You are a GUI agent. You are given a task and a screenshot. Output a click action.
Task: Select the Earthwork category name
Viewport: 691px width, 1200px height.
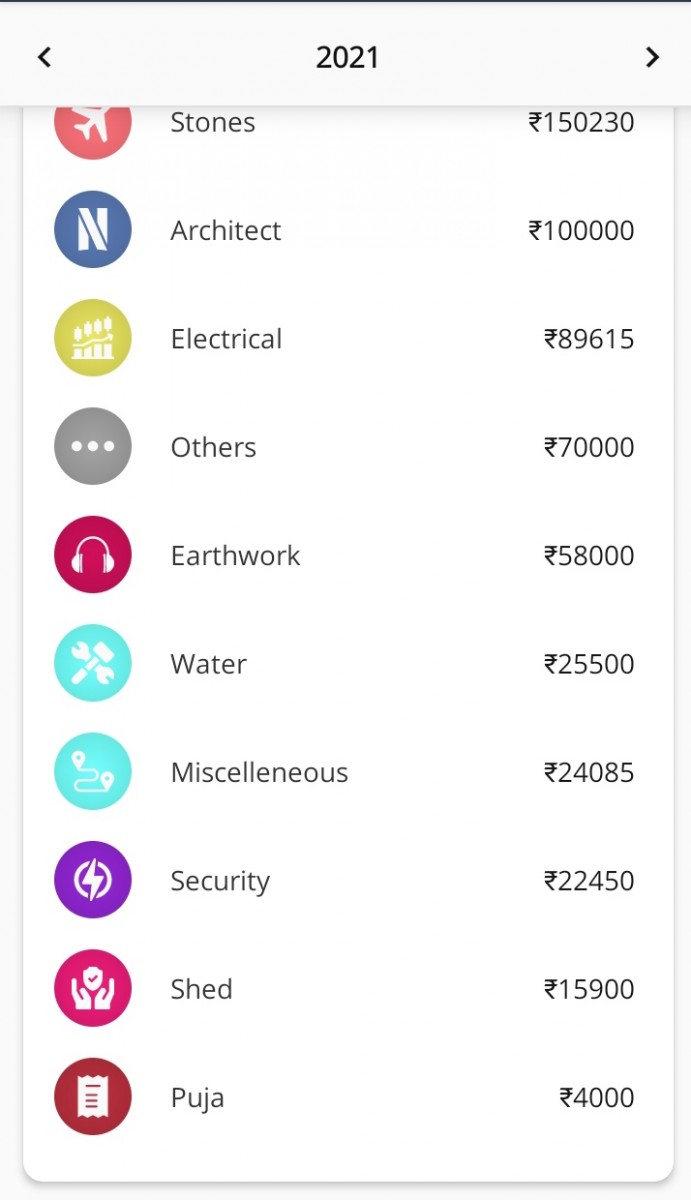[235, 556]
